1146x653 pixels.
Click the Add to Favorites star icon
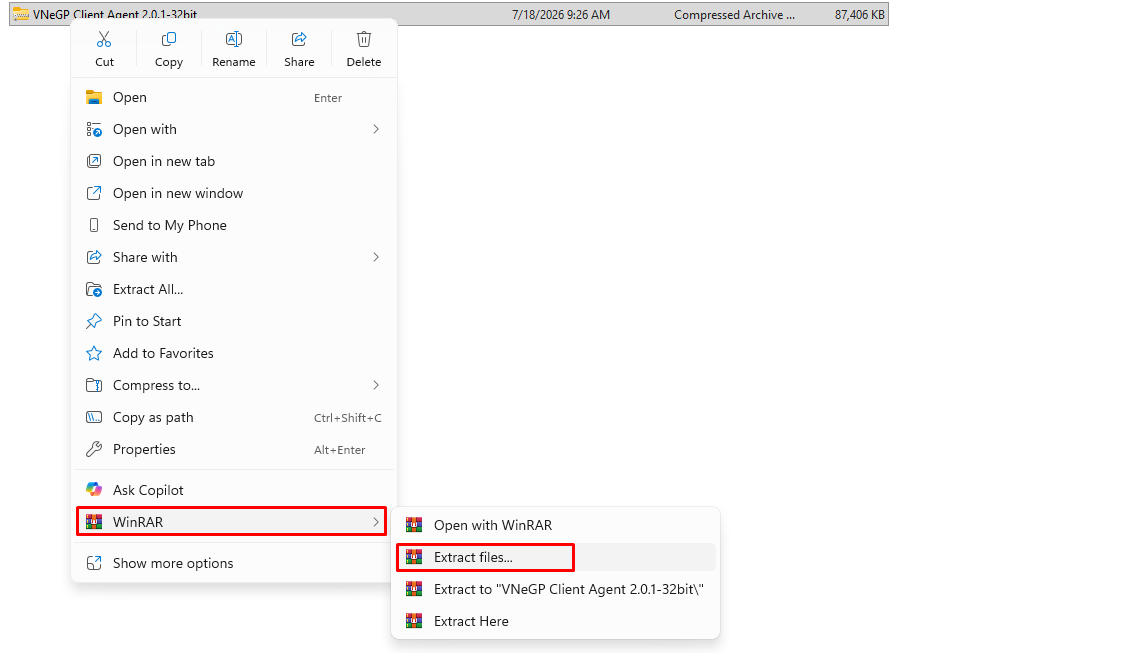point(94,353)
